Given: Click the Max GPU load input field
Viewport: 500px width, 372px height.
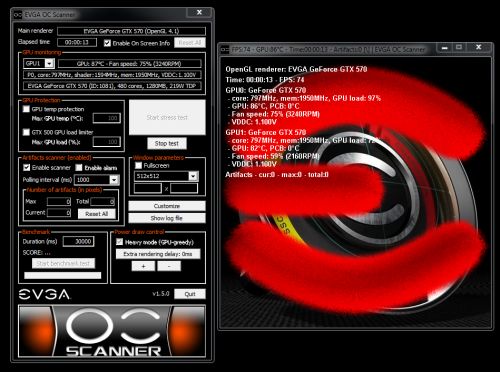Looking at the screenshot, I should (x=107, y=142).
